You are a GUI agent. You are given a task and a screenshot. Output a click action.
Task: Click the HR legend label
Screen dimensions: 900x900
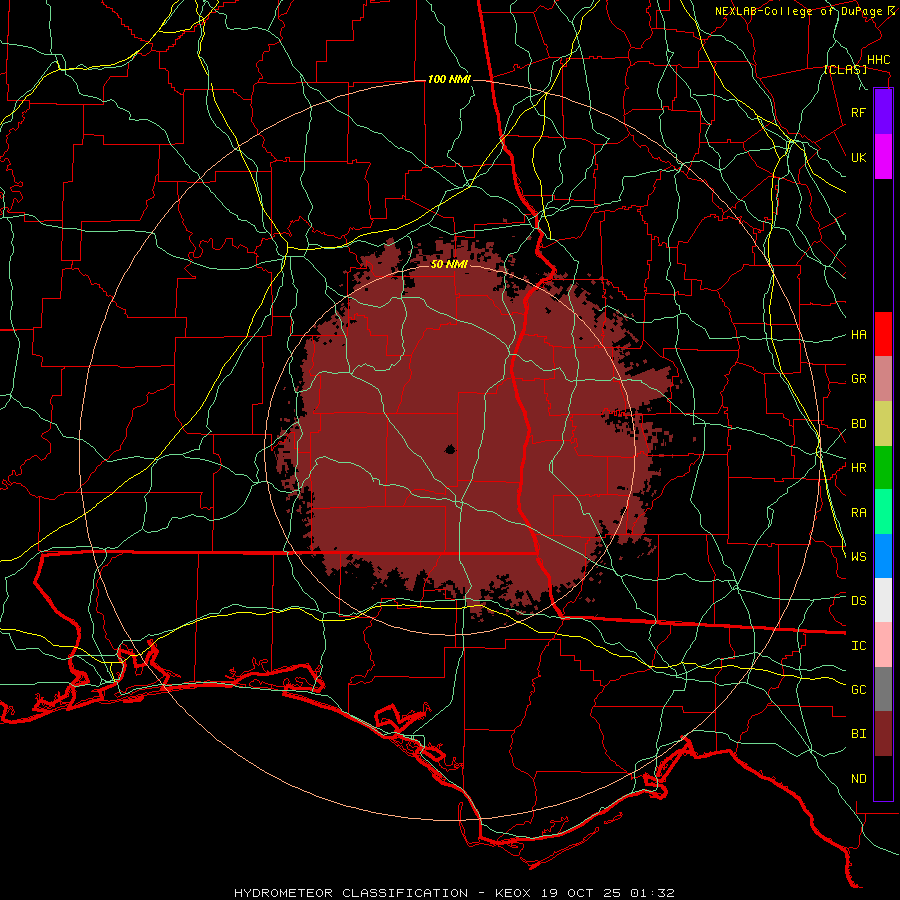(x=858, y=468)
